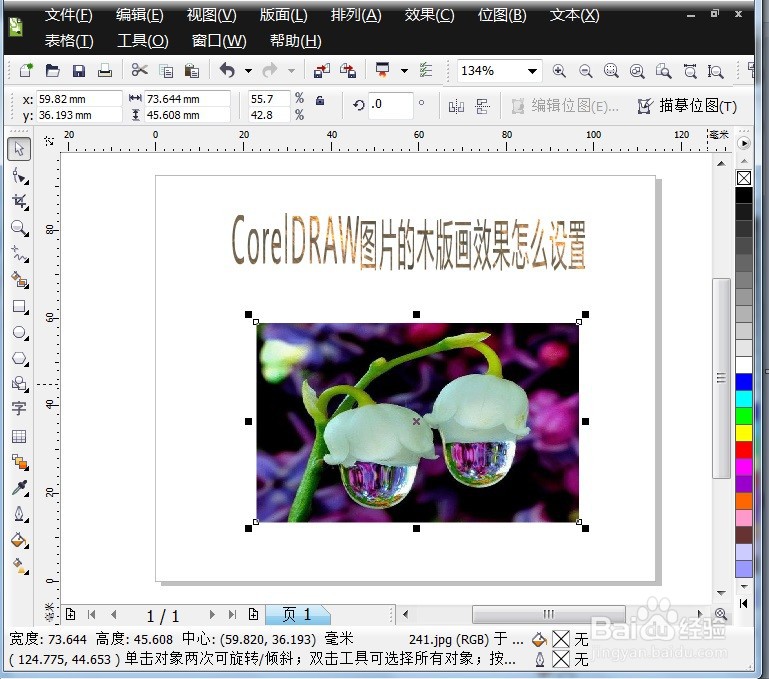Open a file with the folder icon

[52, 71]
